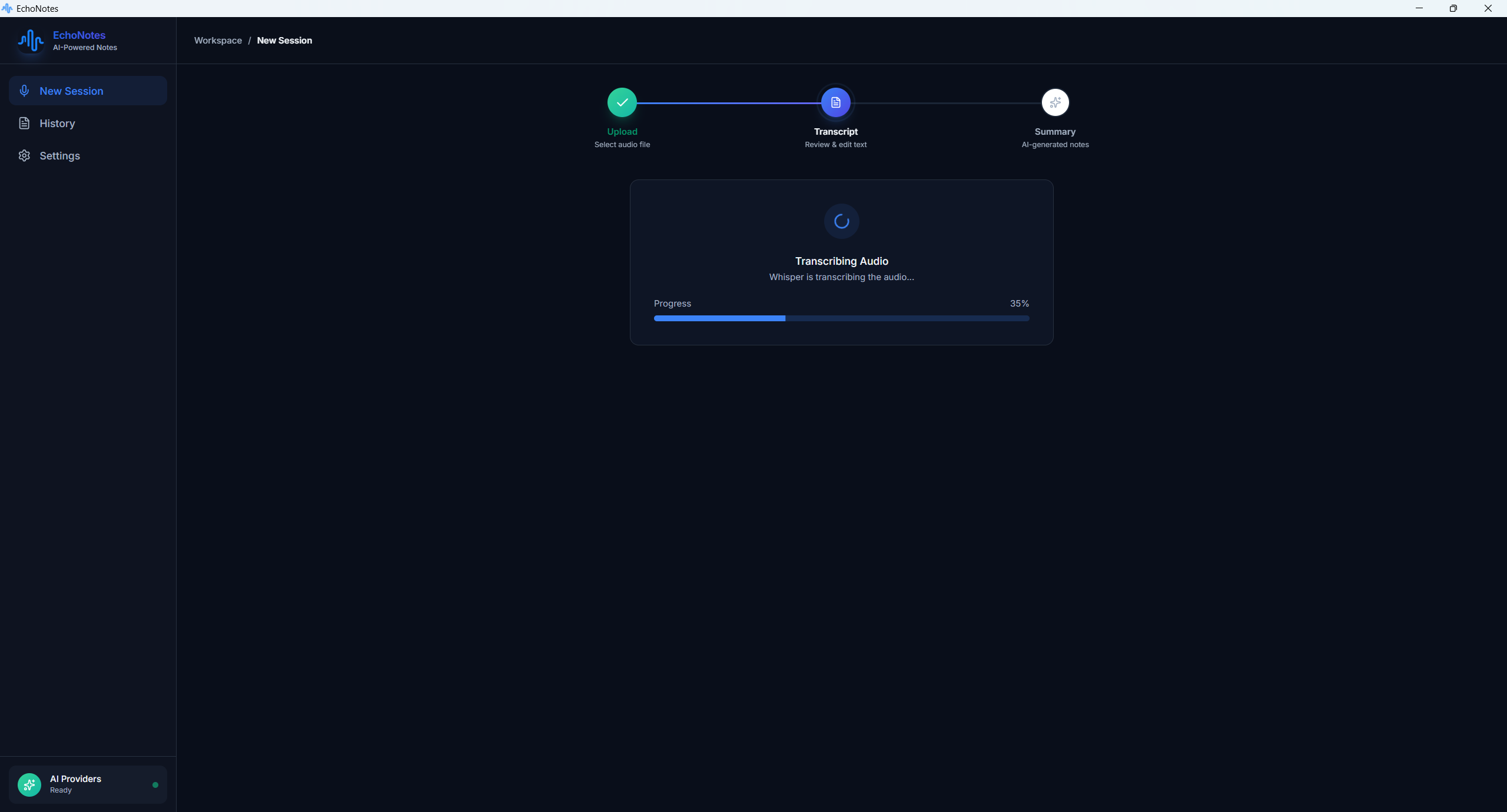
Task: Close the EchoNotes window
Action: 1488,8
